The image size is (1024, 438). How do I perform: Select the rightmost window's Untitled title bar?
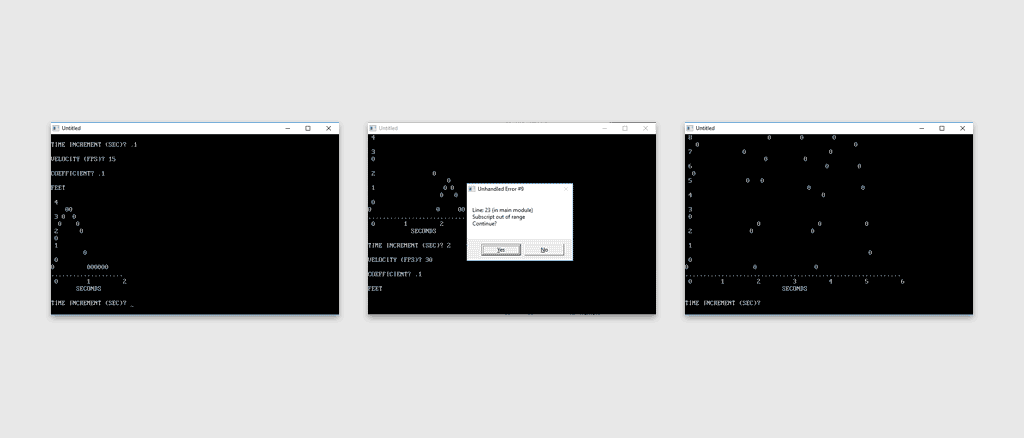[800, 128]
